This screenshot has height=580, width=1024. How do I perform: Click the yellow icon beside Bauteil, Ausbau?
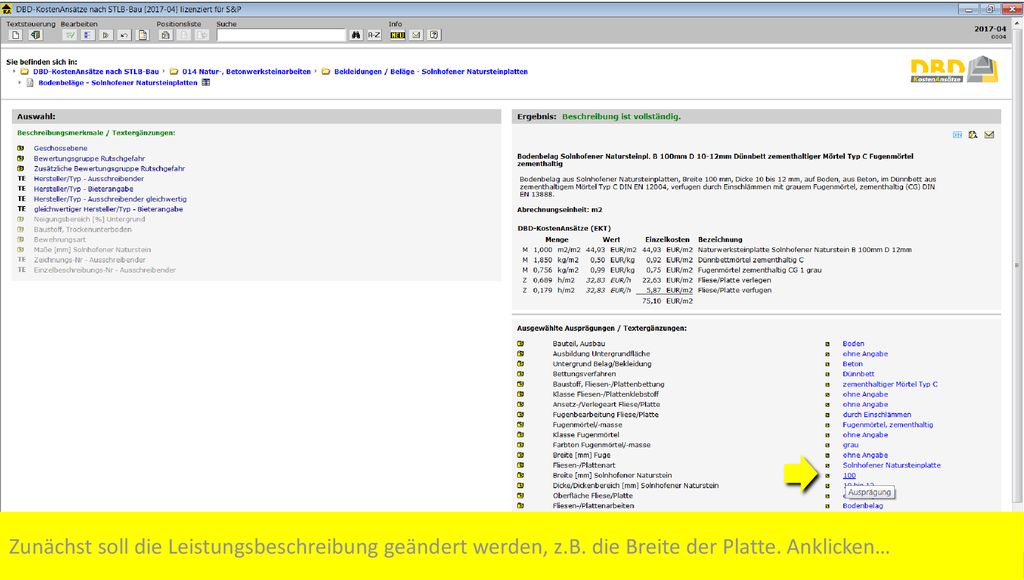[520, 344]
